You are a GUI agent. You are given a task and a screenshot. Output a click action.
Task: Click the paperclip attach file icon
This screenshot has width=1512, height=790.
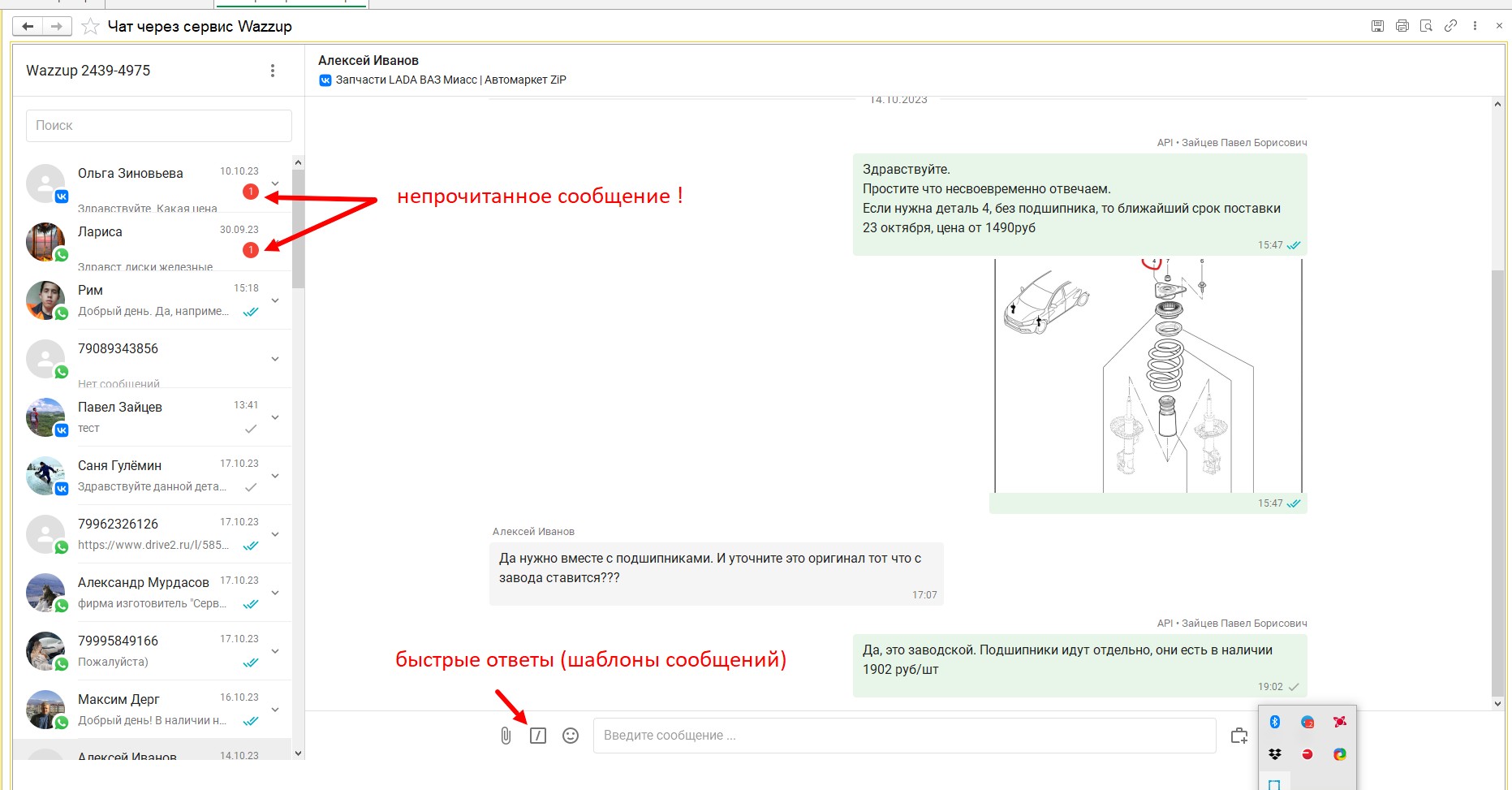506,736
